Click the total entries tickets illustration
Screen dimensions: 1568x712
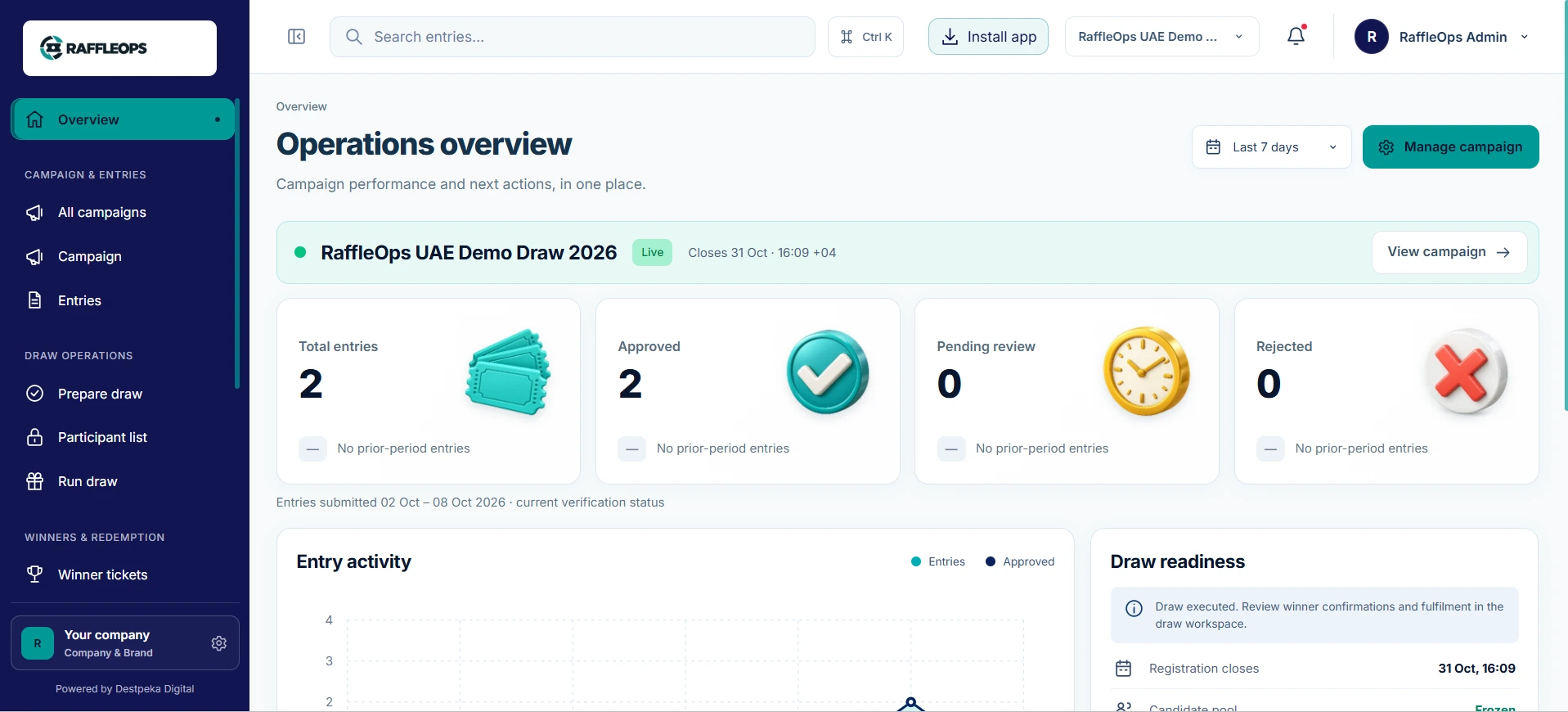(508, 372)
